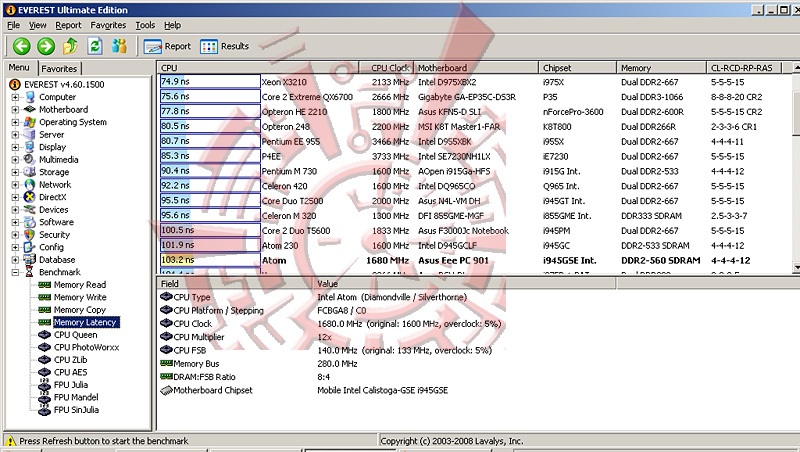Select the Devices icon in tree
The height and width of the screenshot is (452, 800).
pyautogui.click(x=30, y=210)
